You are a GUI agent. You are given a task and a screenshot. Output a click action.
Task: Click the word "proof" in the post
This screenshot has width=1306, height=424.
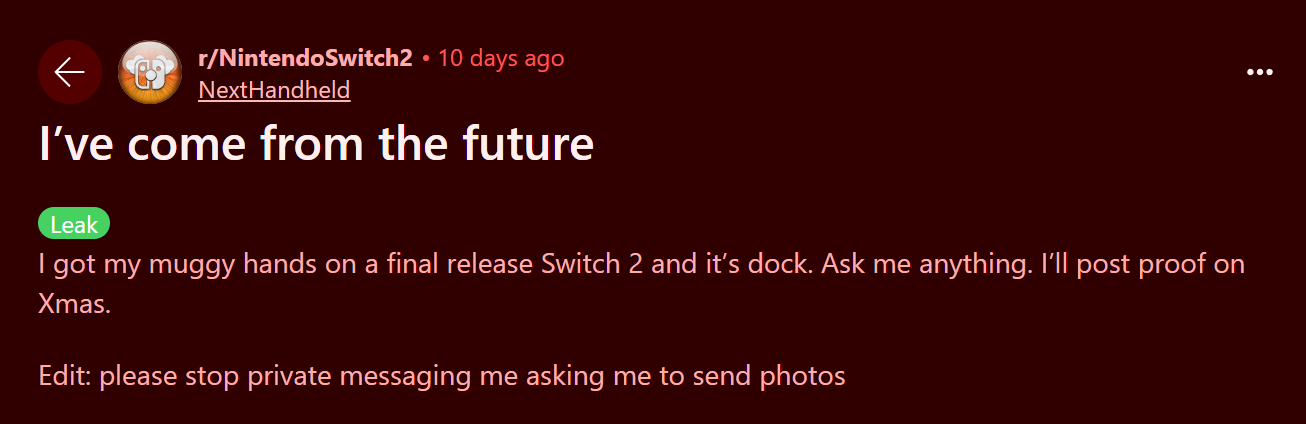click(x=1151, y=266)
